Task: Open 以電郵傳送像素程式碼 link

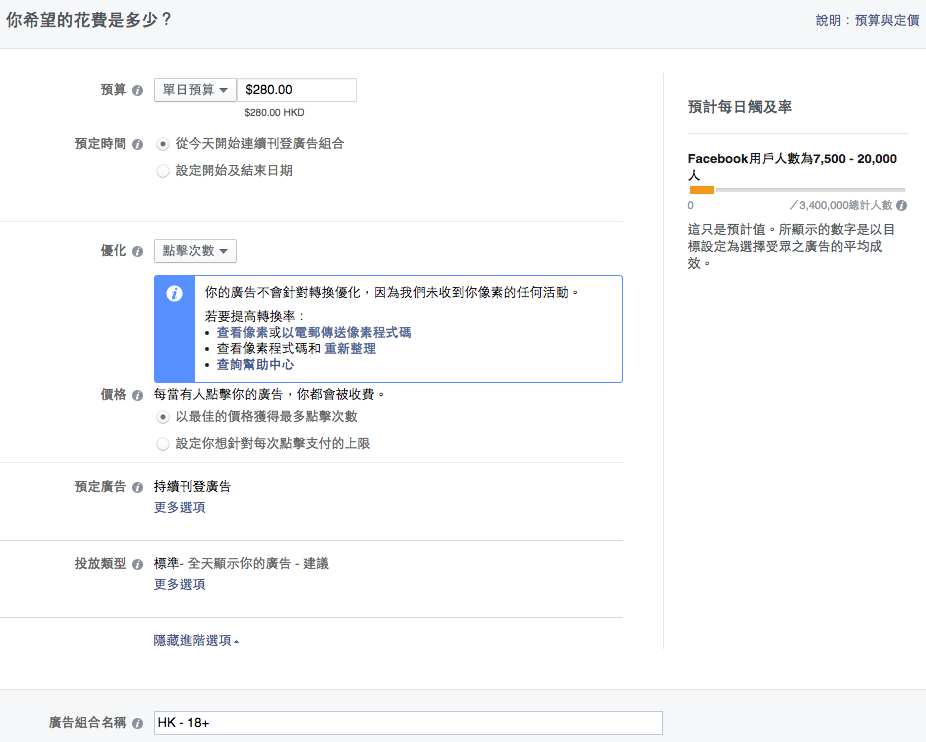Action: [x=347, y=332]
